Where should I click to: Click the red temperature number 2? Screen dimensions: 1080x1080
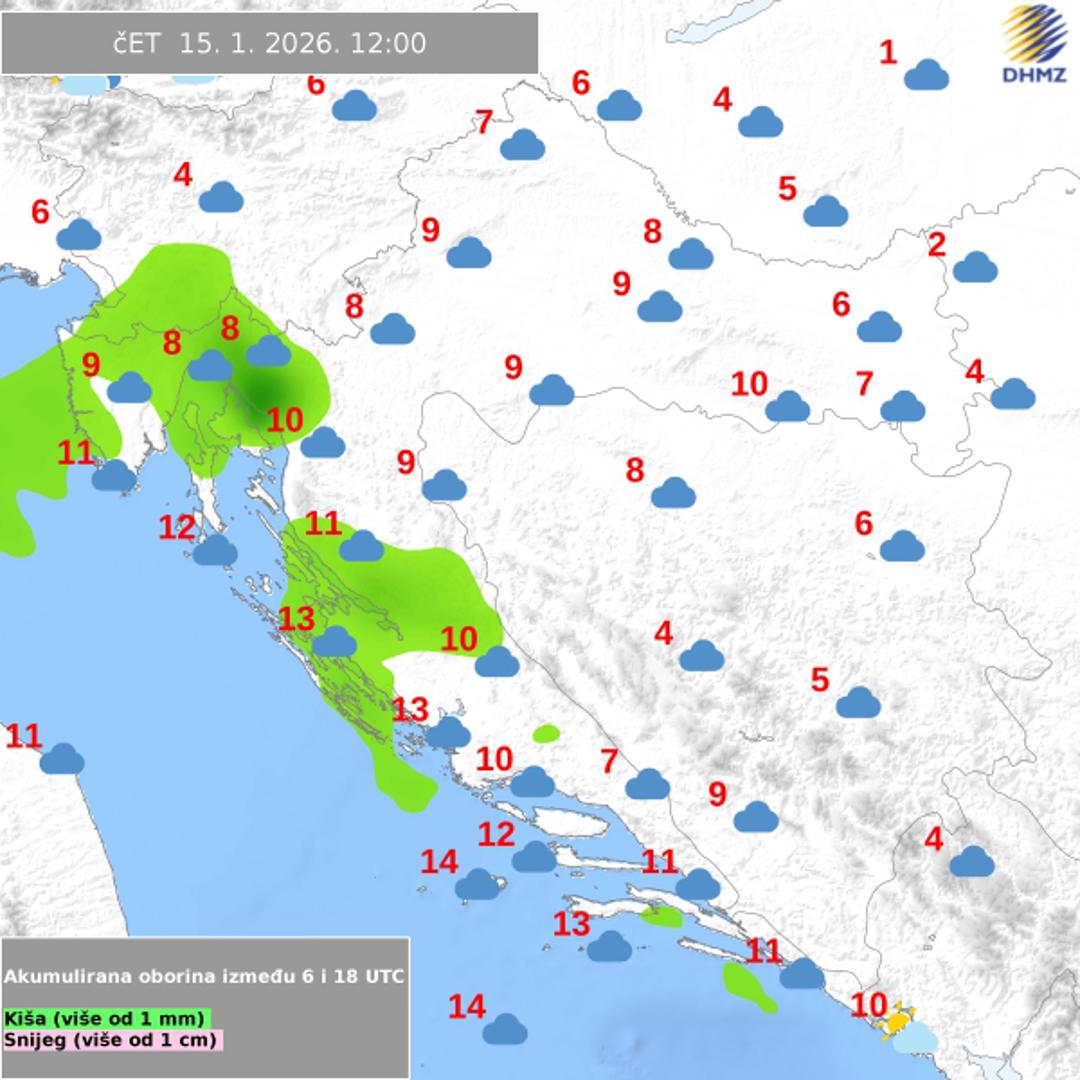936,245
